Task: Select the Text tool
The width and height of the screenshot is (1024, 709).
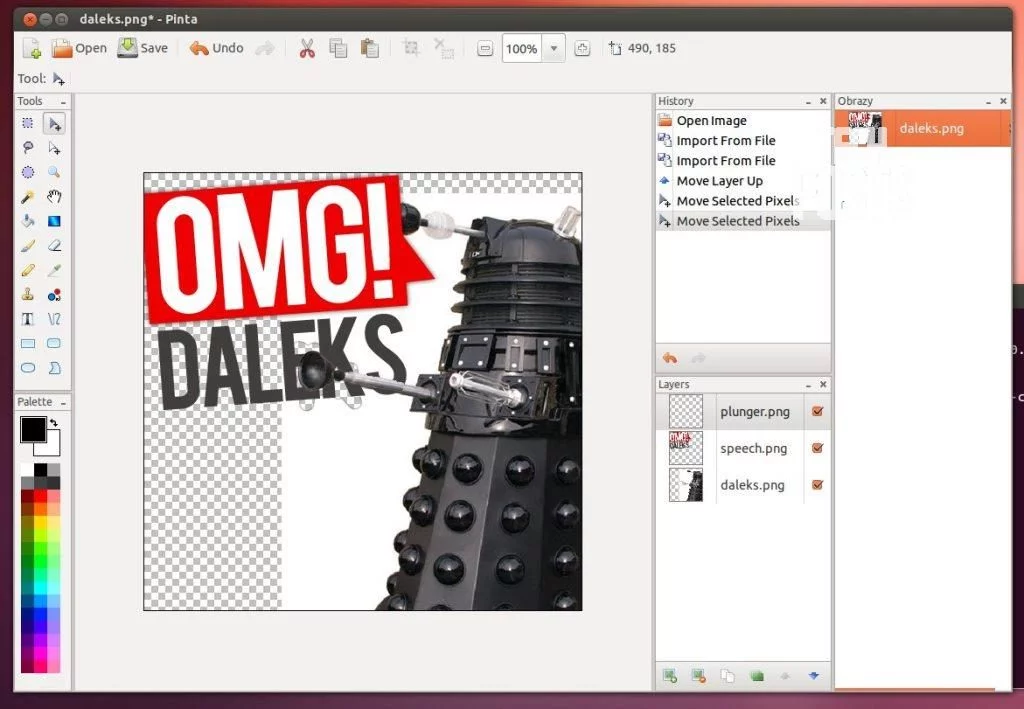Action: click(27, 319)
